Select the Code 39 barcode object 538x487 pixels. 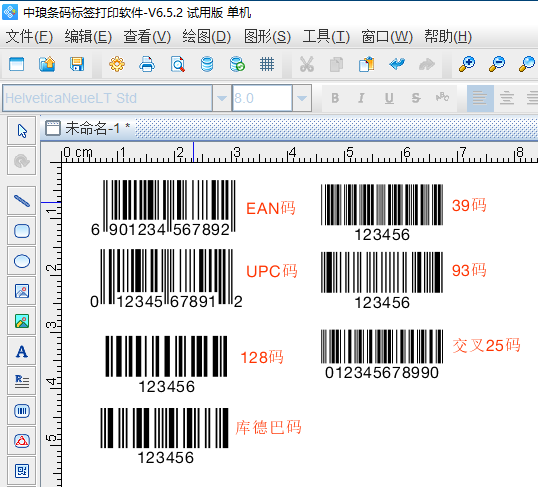click(382, 213)
